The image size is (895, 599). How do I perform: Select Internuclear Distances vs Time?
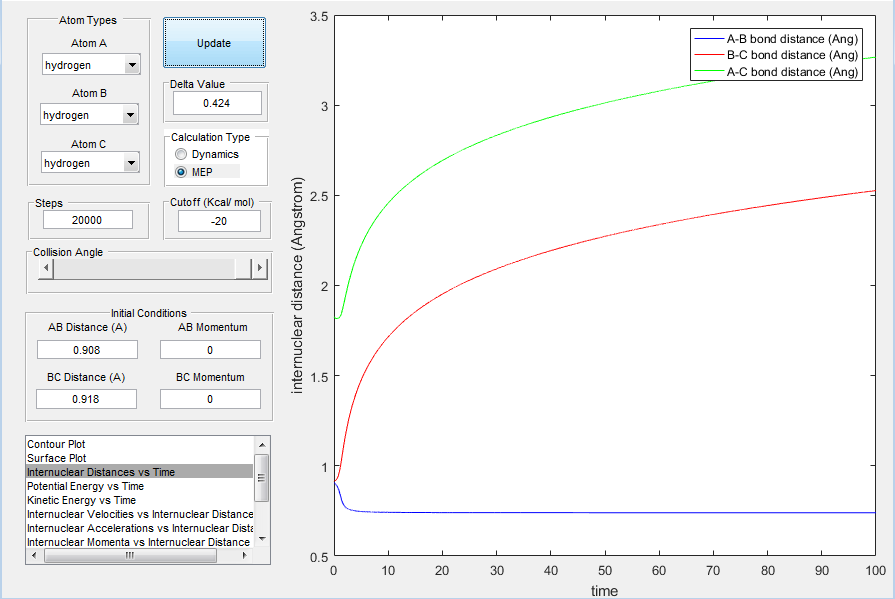[x=139, y=472]
